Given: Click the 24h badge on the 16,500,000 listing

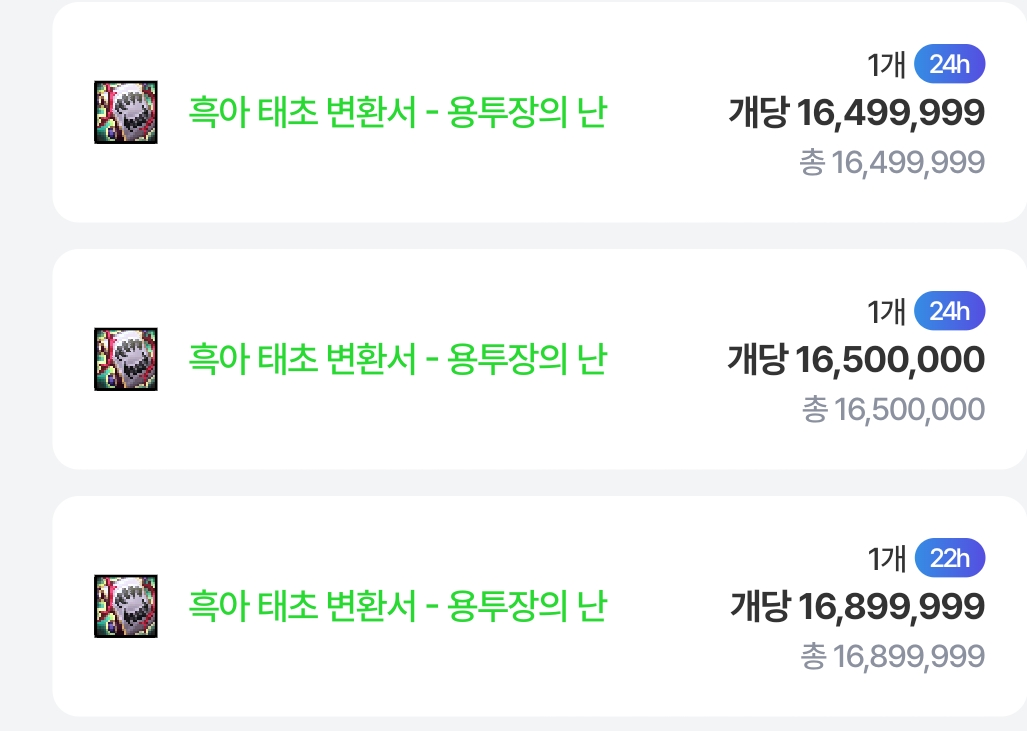Looking at the screenshot, I should (x=949, y=312).
